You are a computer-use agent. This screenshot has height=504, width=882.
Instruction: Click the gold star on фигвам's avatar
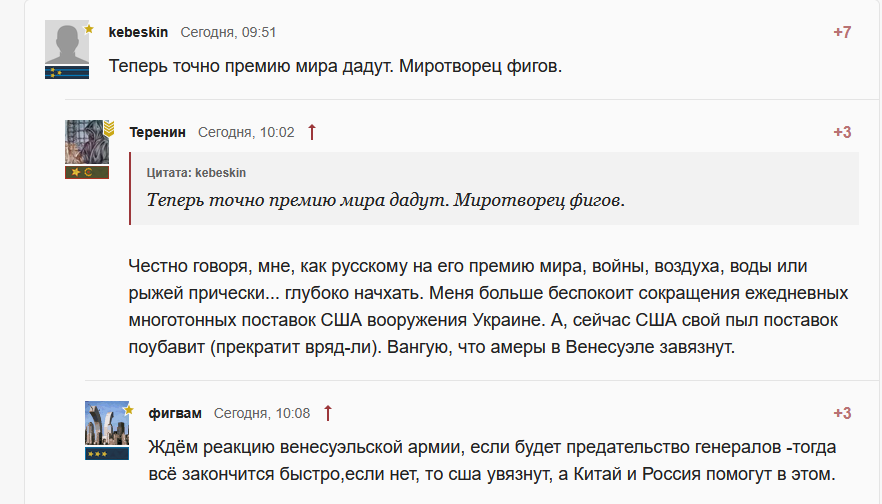127,409
